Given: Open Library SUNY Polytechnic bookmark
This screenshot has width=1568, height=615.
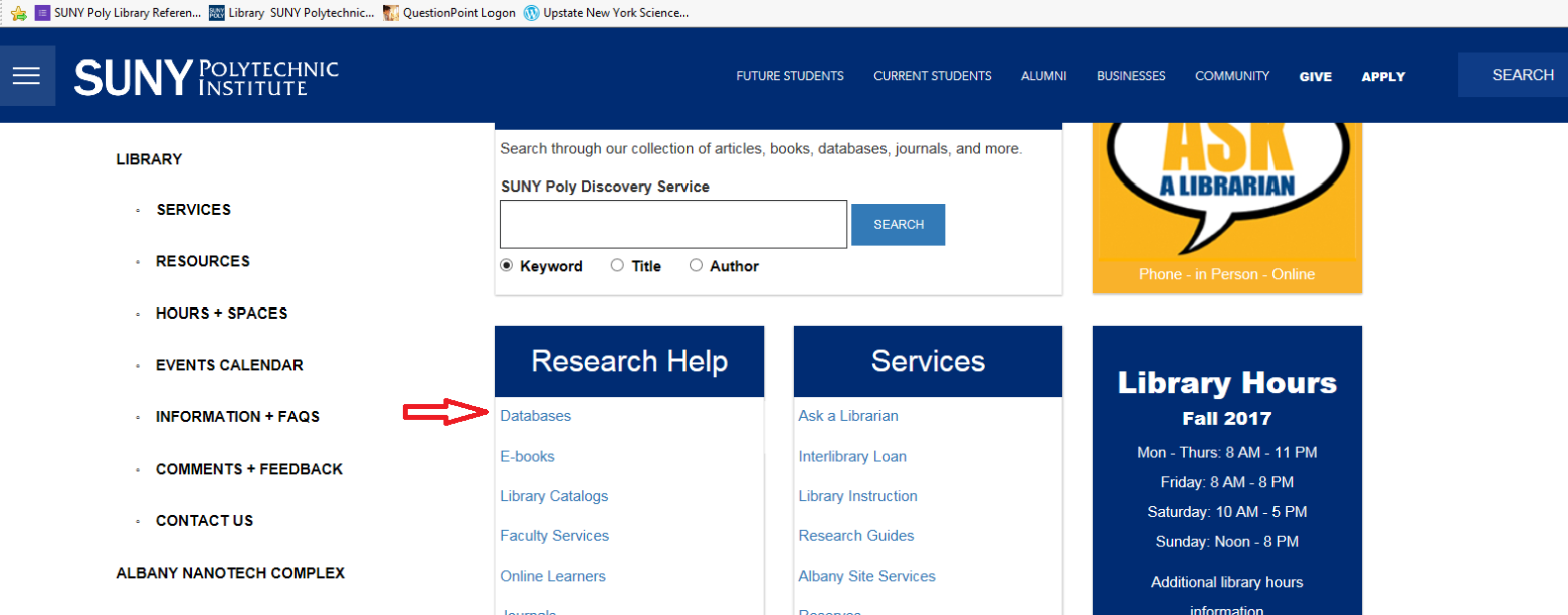Looking at the screenshot, I should tap(292, 13).
